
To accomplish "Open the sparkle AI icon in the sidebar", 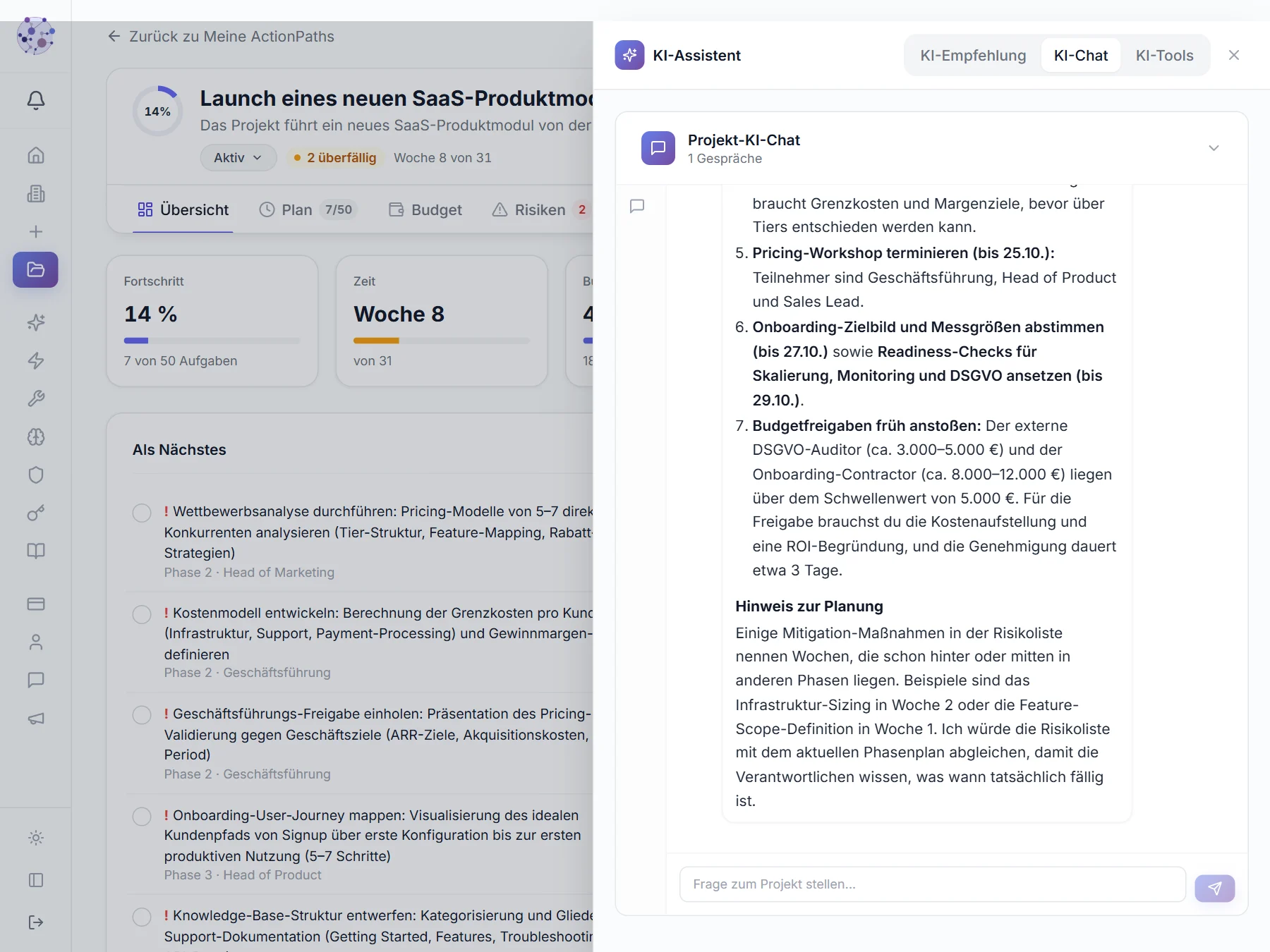I will tap(36, 322).
